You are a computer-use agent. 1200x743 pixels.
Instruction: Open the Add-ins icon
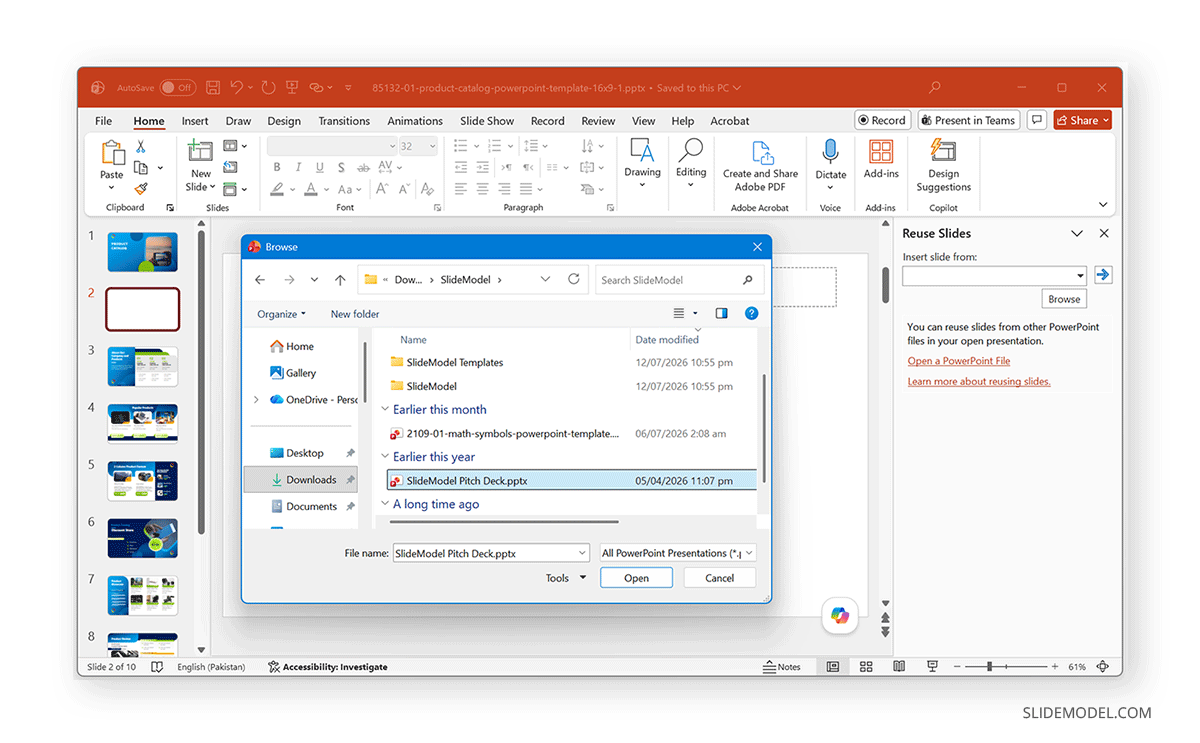[x=881, y=152]
